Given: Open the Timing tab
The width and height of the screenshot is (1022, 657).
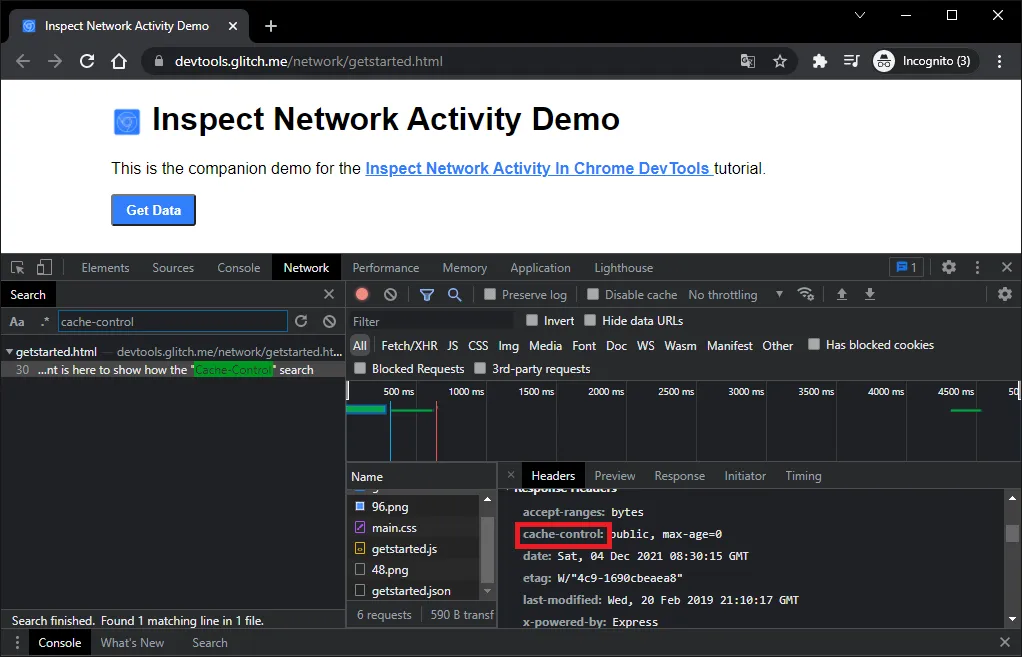Looking at the screenshot, I should pos(803,476).
